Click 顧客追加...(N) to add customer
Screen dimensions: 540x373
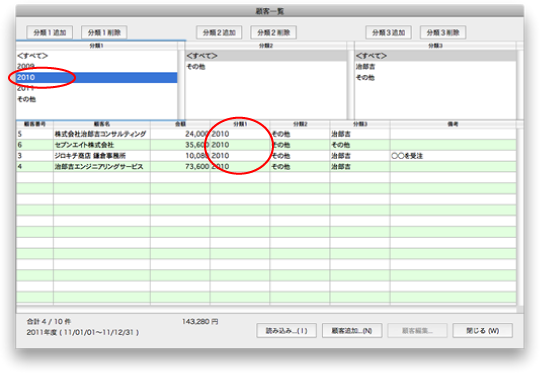tap(352, 331)
